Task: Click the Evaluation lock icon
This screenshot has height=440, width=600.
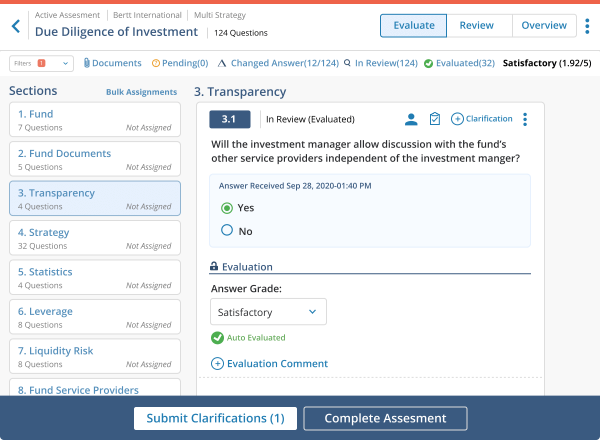Action: click(214, 266)
